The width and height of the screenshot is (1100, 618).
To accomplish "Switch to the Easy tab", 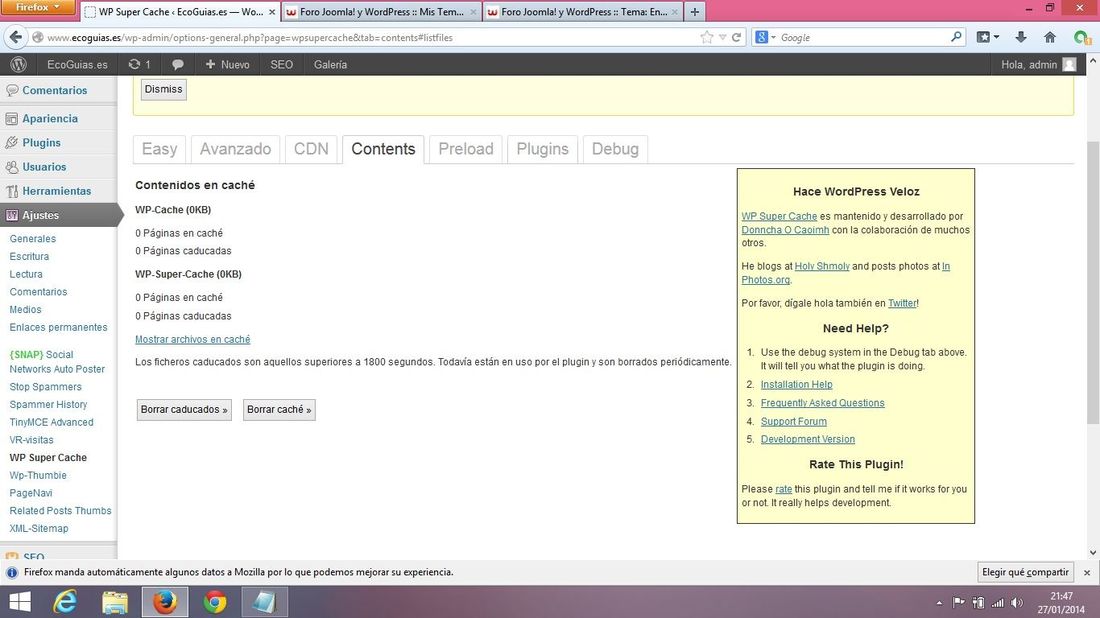I will [x=159, y=149].
